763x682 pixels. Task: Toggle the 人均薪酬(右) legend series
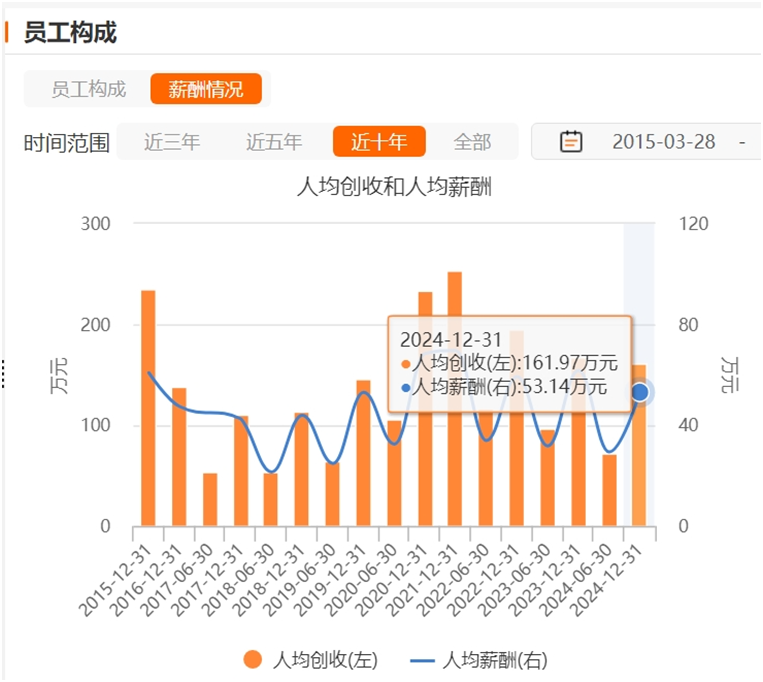479,660
